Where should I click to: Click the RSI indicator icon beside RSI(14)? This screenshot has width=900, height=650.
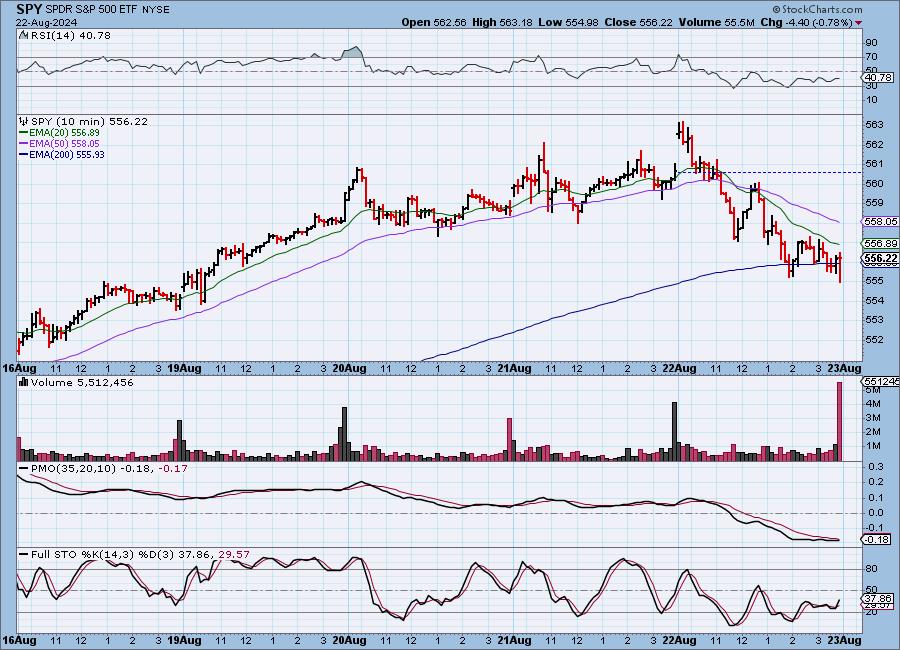(x=24, y=35)
